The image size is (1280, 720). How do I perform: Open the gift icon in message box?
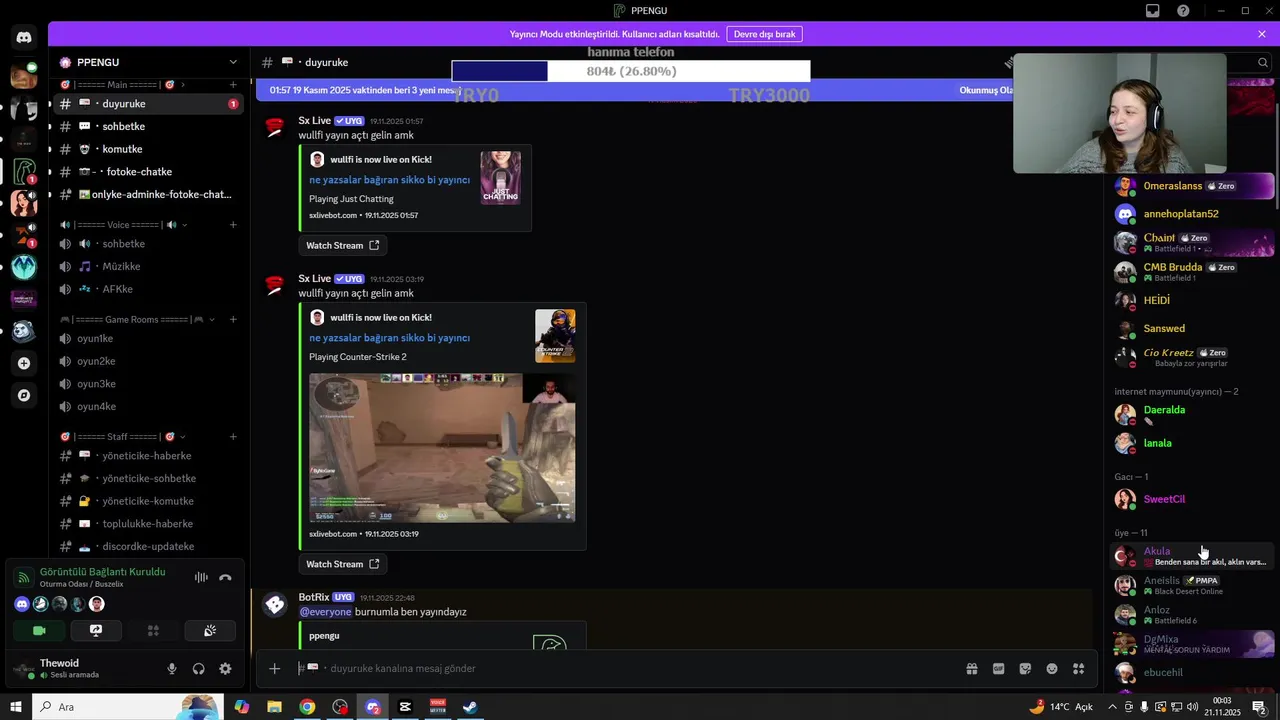coord(971,669)
